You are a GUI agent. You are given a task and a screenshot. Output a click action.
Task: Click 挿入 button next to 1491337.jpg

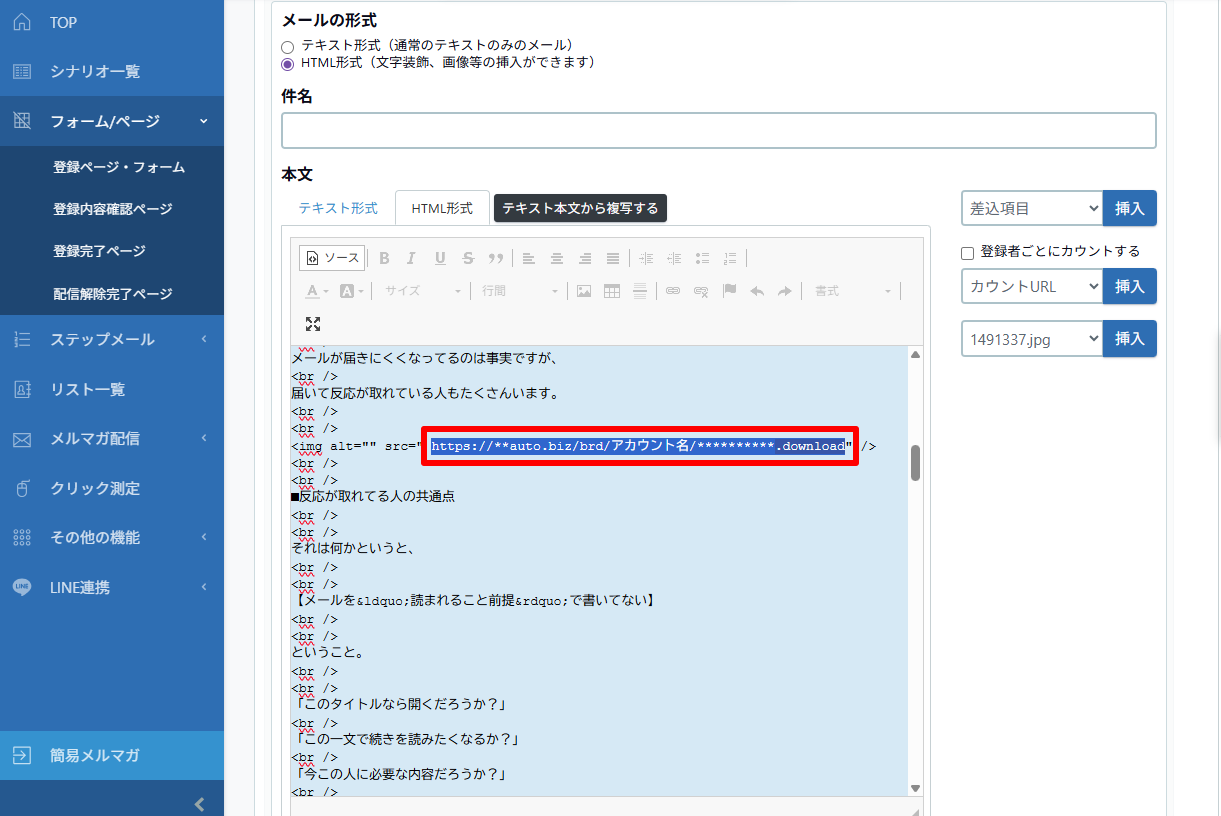pyautogui.click(x=1129, y=339)
